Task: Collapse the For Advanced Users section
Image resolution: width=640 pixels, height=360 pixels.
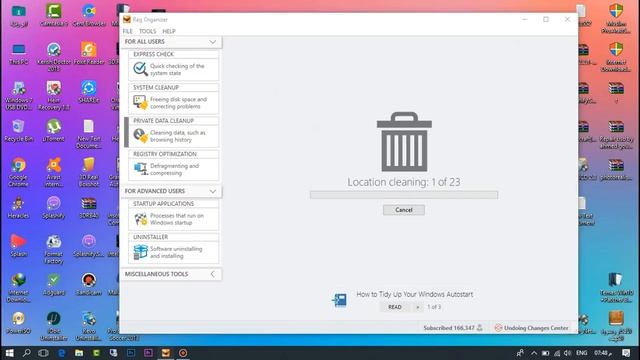Action: coord(213,191)
